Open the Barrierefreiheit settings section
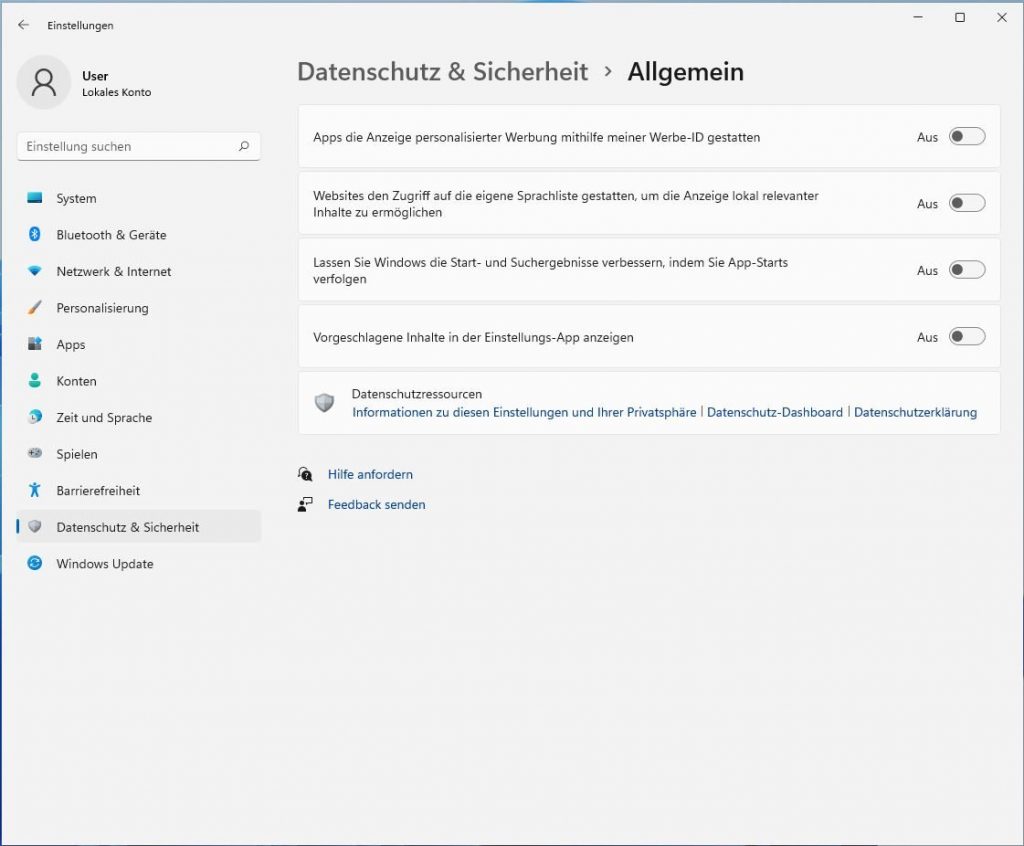1024x846 pixels. pyautogui.click(x=98, y=491)
